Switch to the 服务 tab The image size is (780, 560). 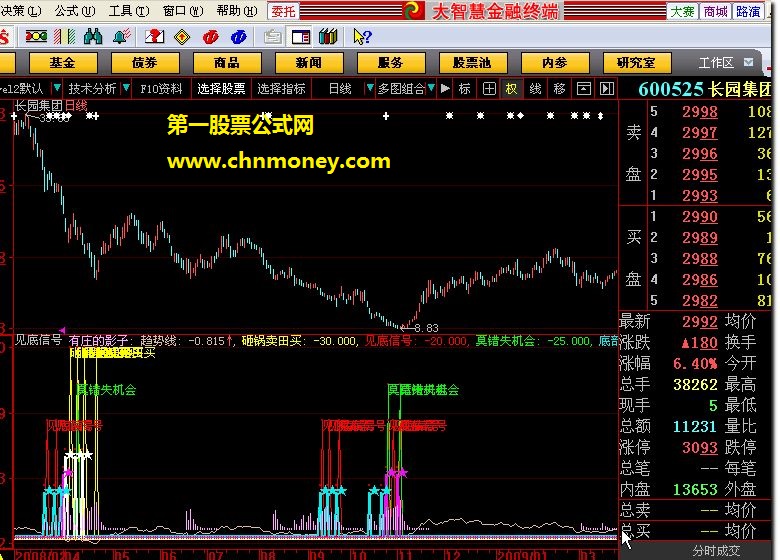click(390, 63)
